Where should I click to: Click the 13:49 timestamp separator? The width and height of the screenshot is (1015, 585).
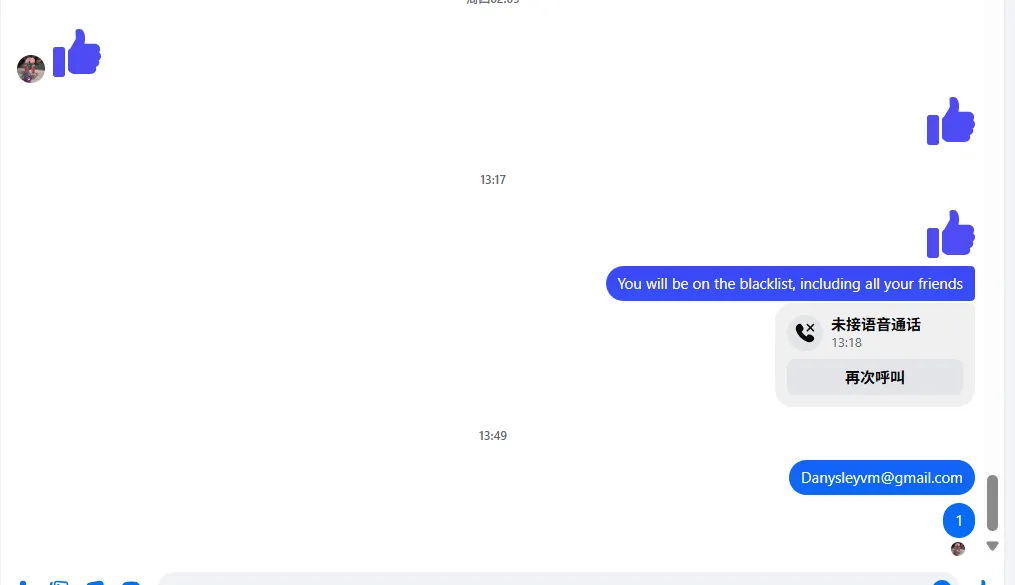[493, 436]
